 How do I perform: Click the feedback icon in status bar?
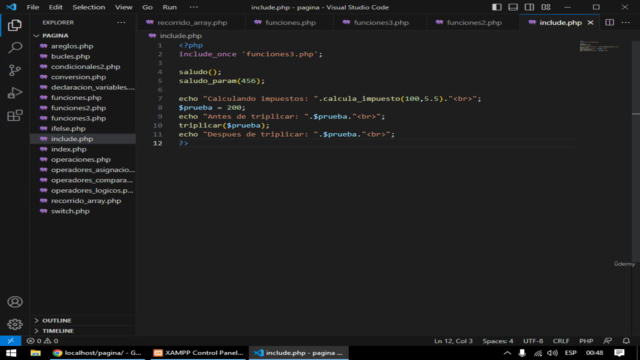point(608,341)
